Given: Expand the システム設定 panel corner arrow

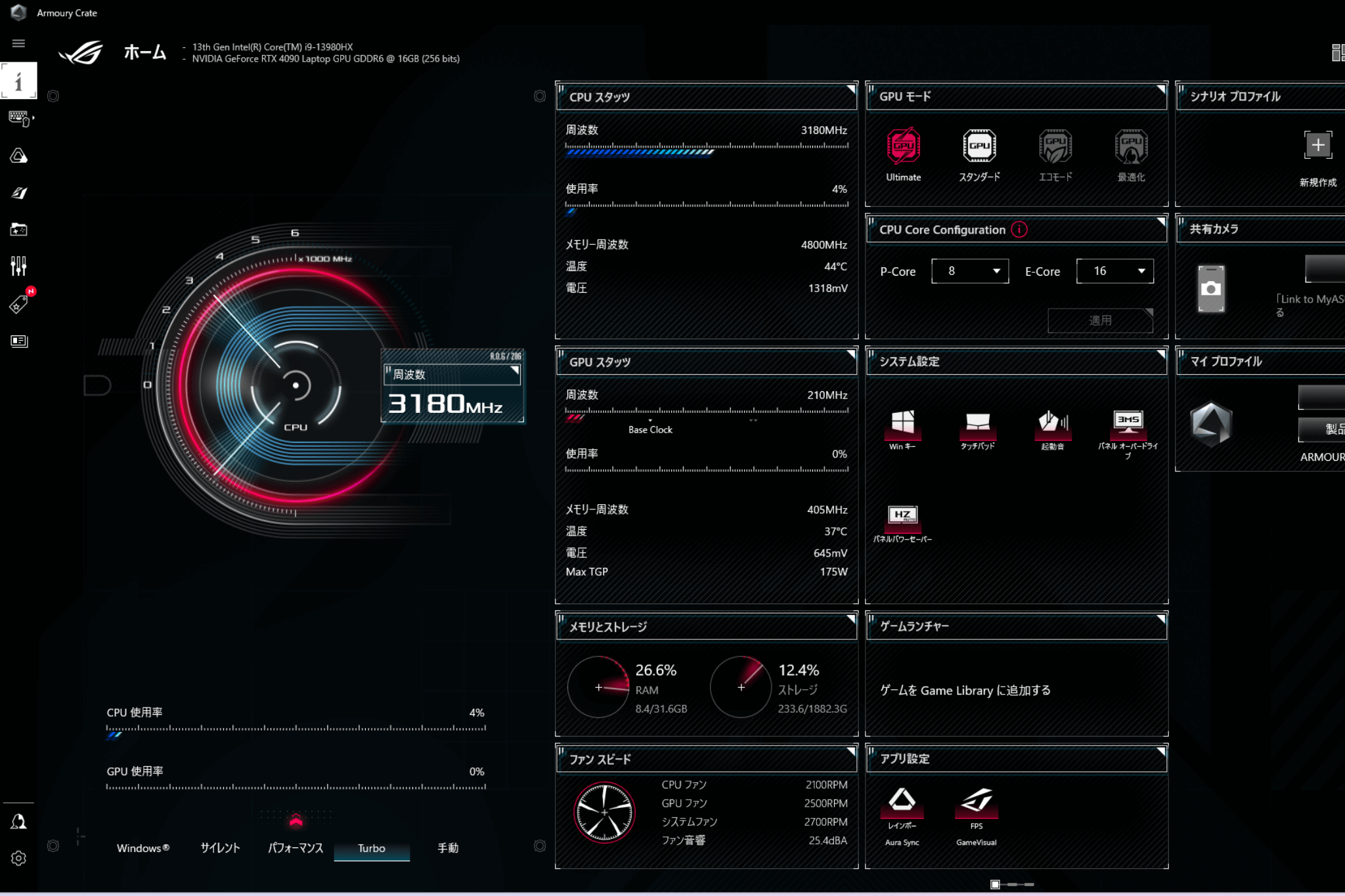Looking at the screenshot, I should [x=1160, y=354].
